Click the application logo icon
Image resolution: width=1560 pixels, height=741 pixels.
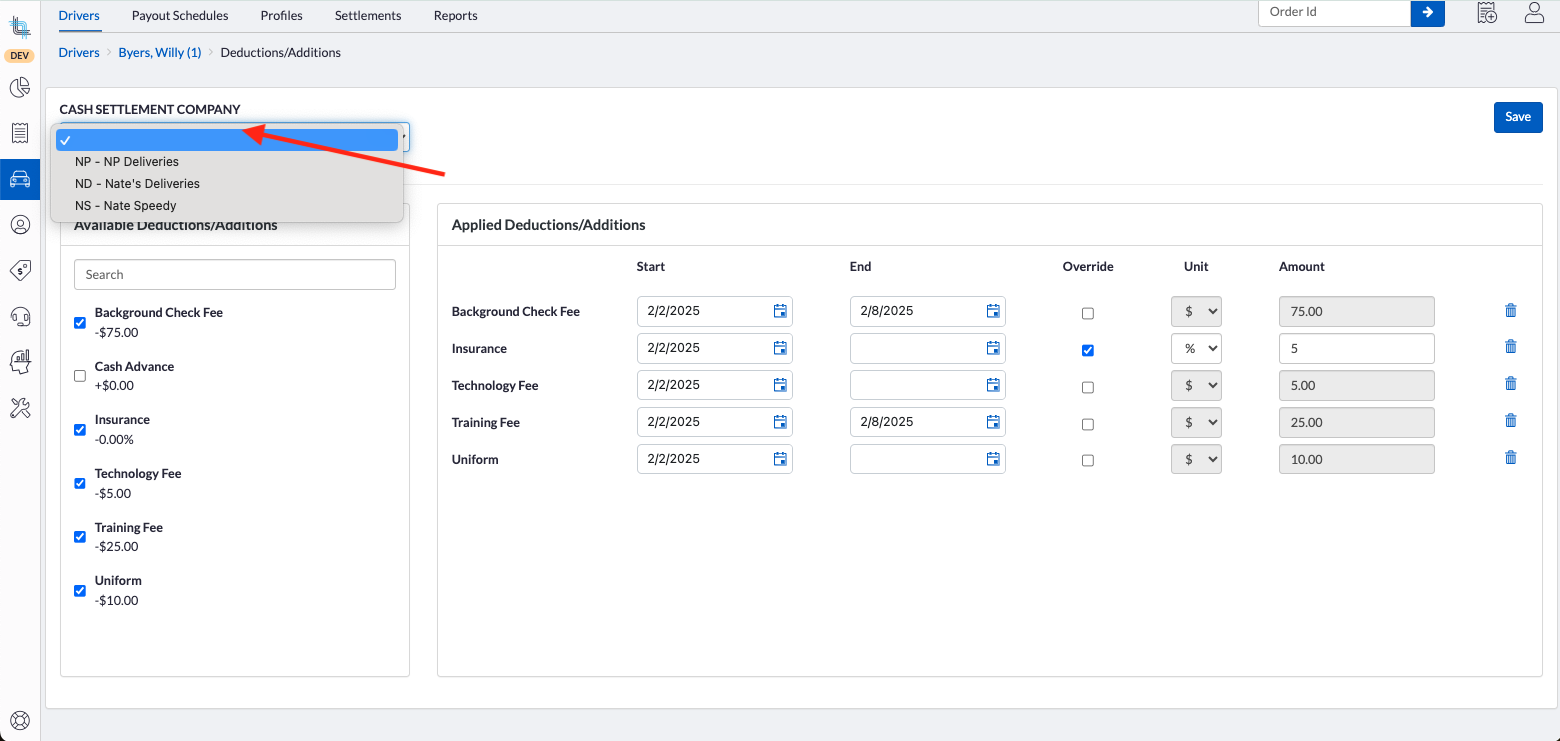20,27
